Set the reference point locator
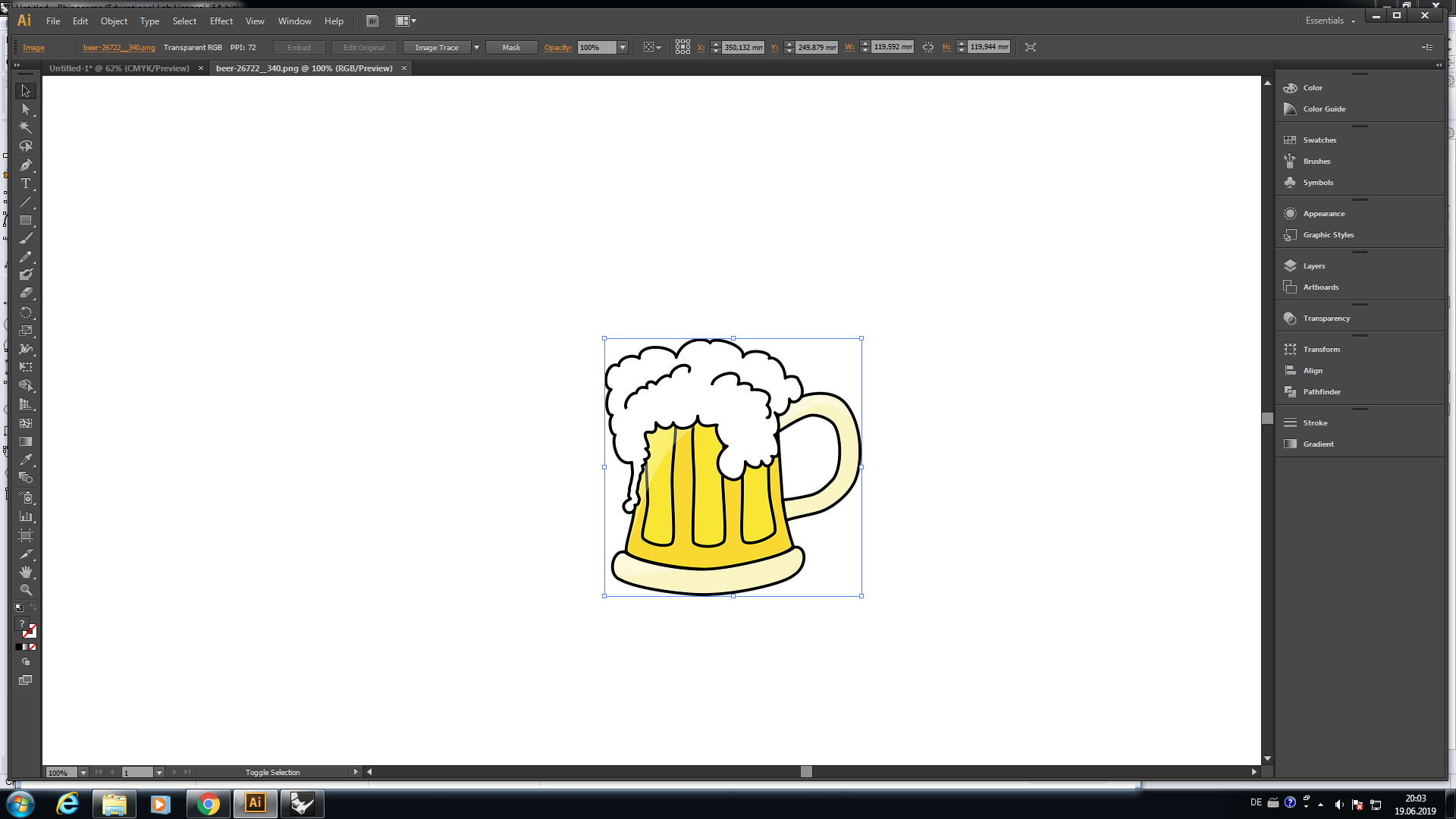This screenshot has height=819, width=1456. click(x=682, y=47)
